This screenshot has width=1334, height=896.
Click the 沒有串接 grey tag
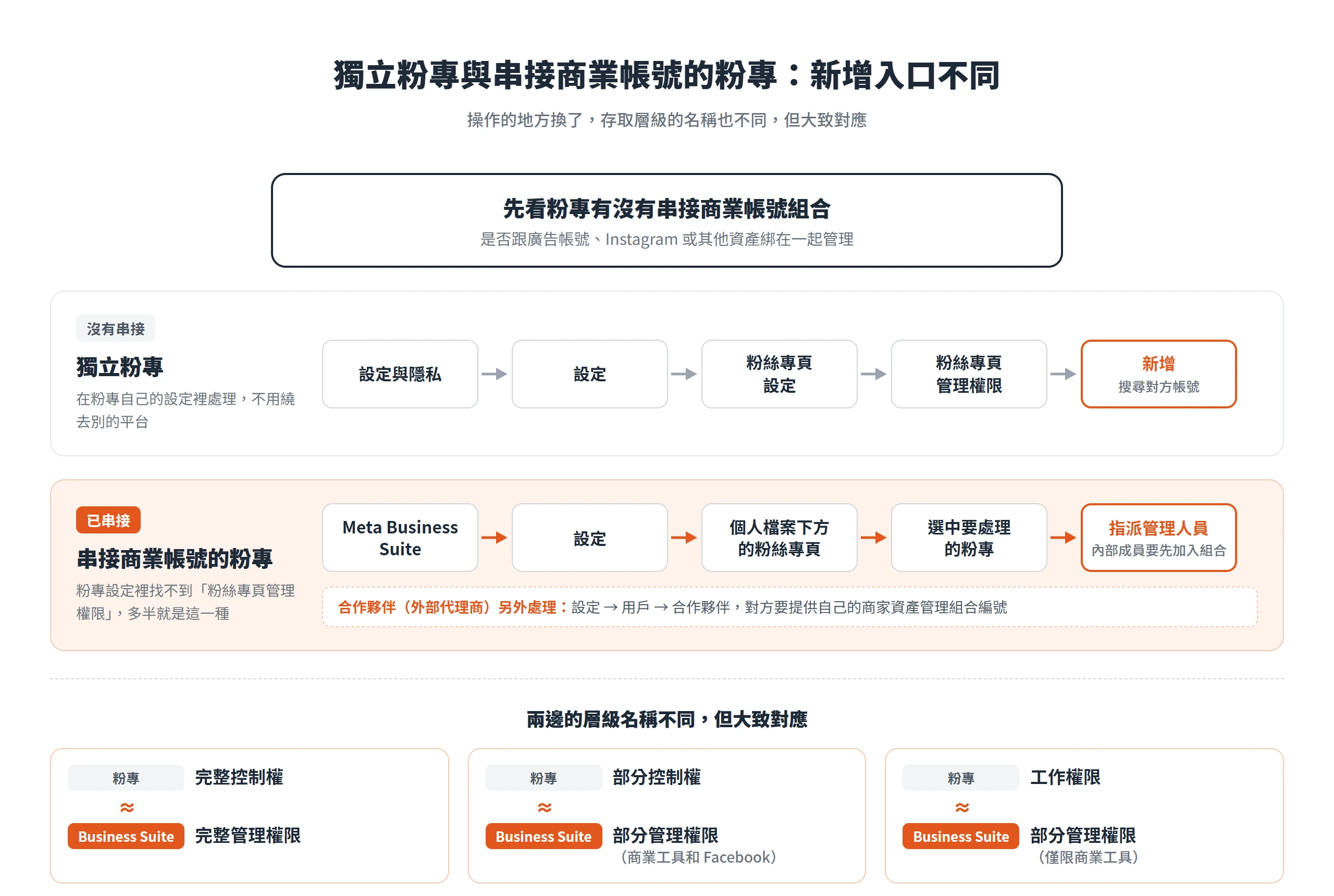pos(116,329)
